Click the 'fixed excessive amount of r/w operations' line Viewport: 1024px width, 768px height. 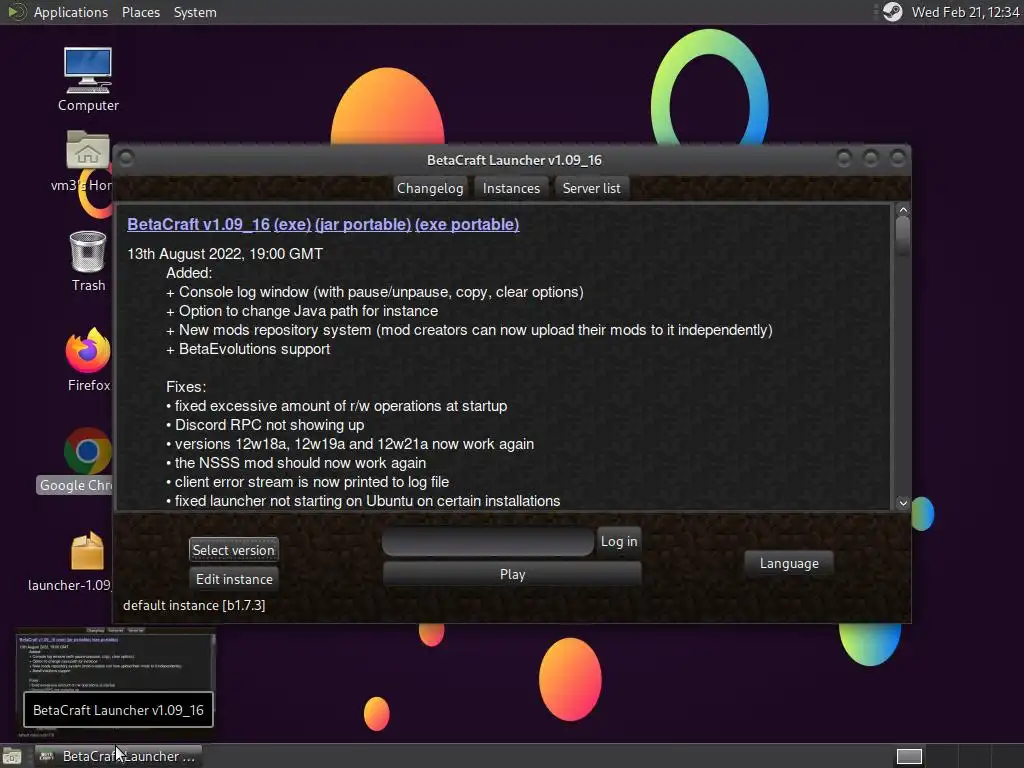(336, 406)
